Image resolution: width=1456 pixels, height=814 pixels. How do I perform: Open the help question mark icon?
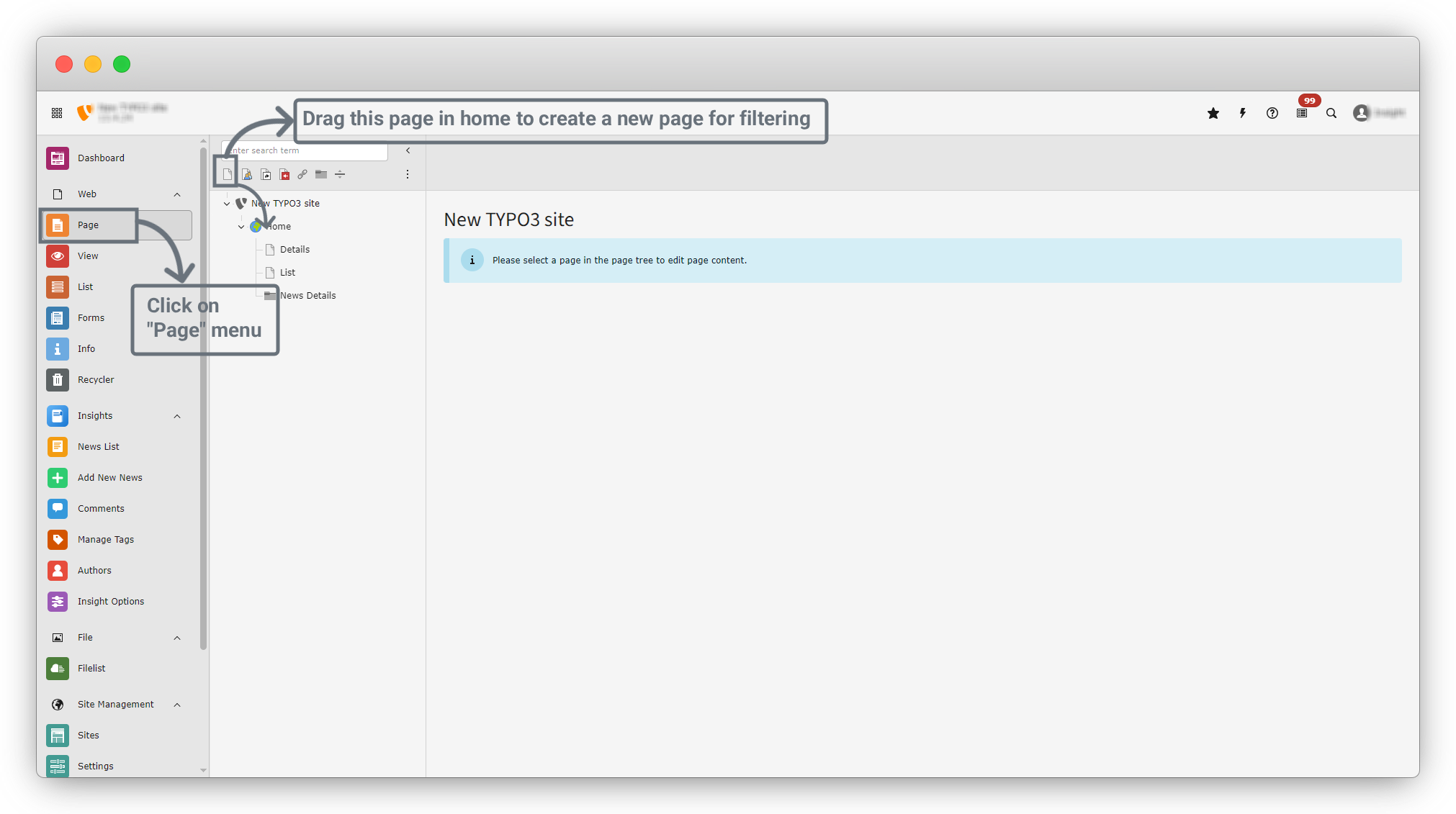[1272, 113]
